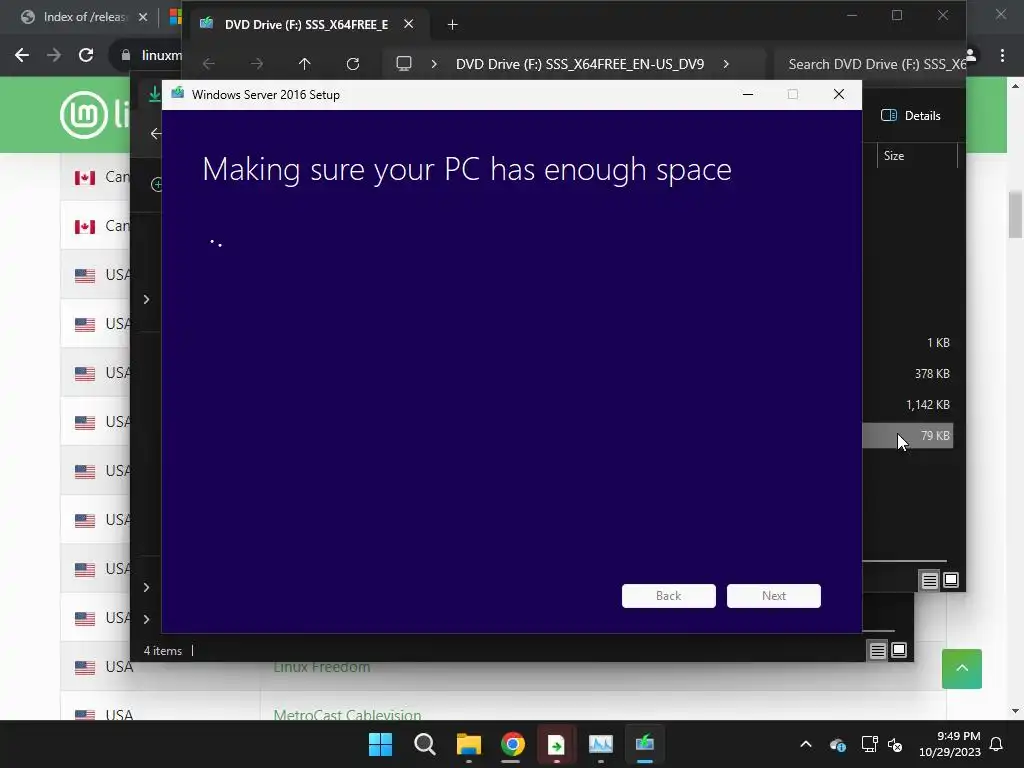Viewport: 1024px width, 768px height.
Task: Minimize the Windows Server 2016 Setup window
Action: [748, 95]
